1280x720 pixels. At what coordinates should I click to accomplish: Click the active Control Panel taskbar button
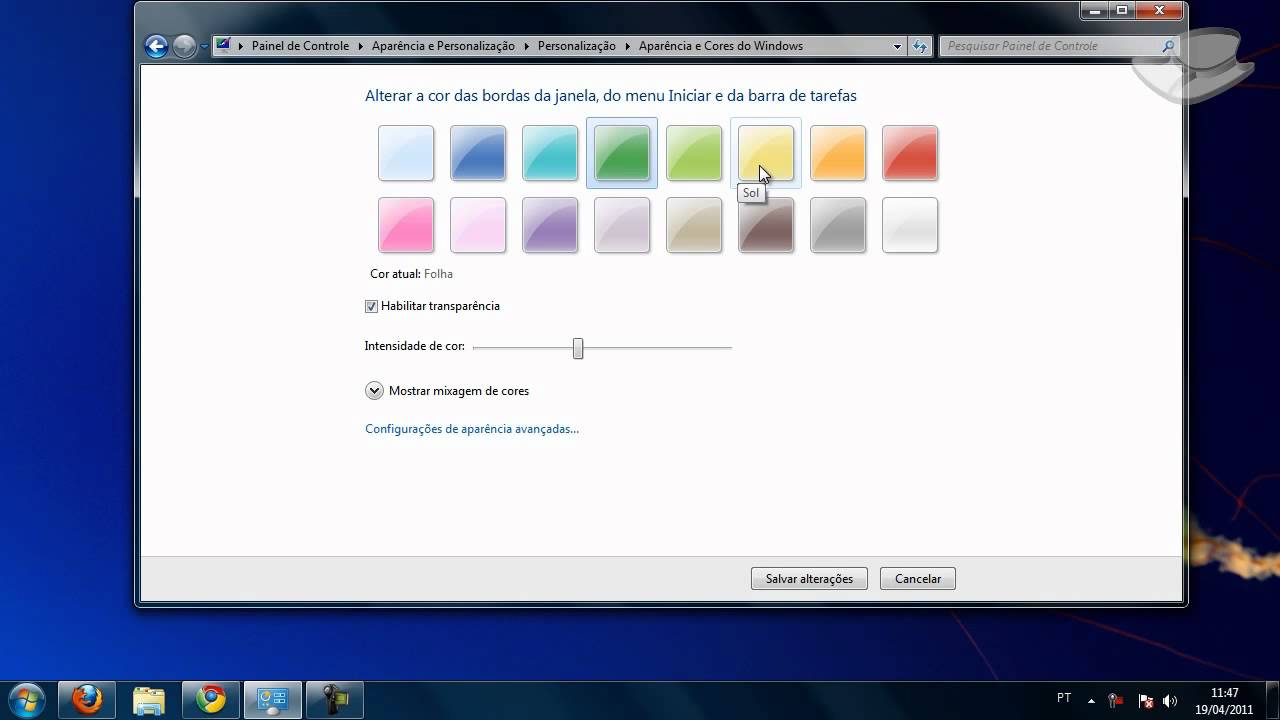point(272,700)
